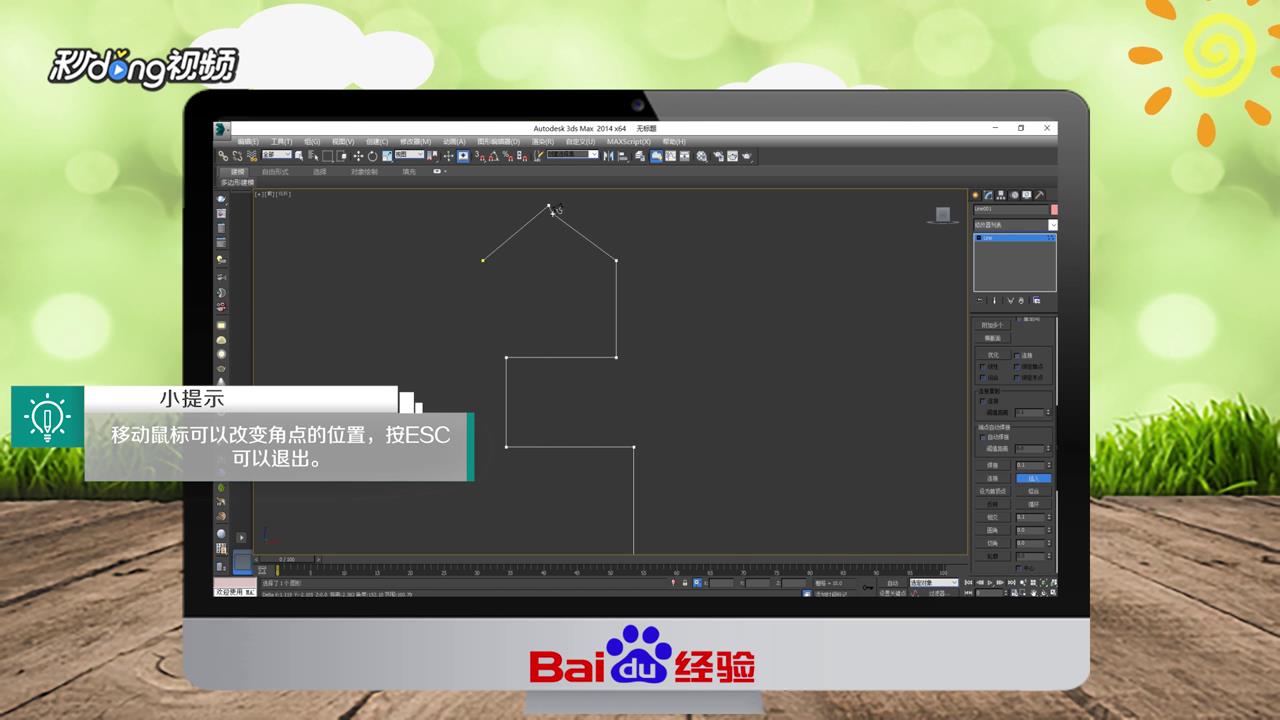Open the 修改器列表 dropdown

point(1015,225)
